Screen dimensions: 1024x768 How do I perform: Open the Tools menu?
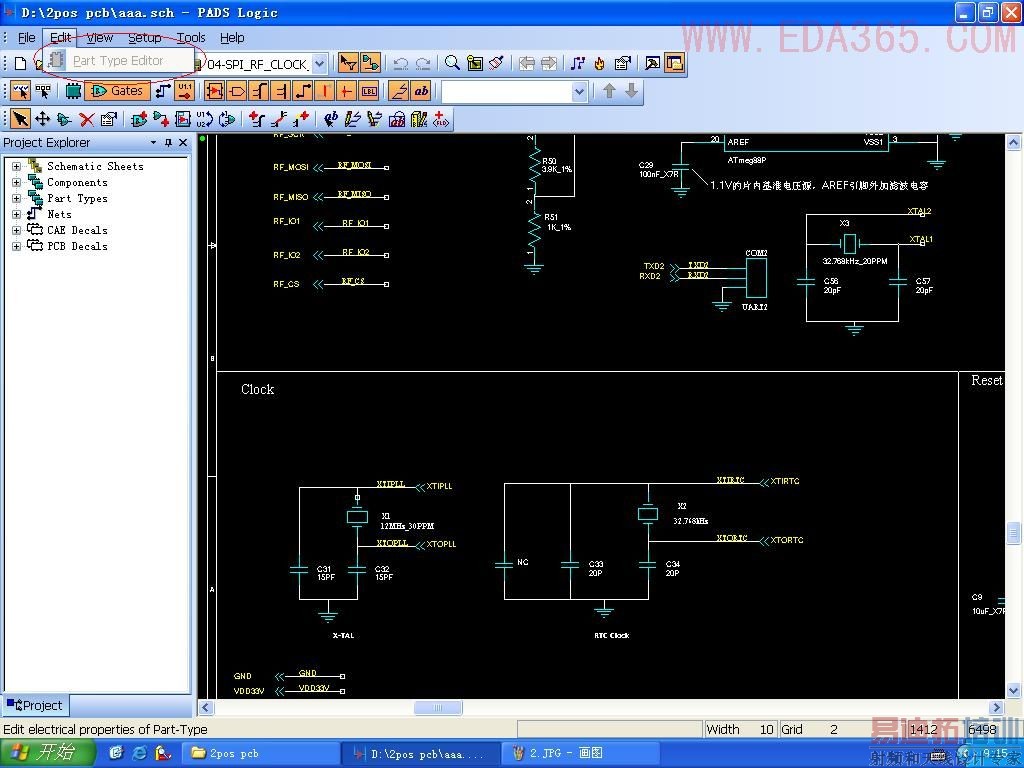[x=190, y=38]
